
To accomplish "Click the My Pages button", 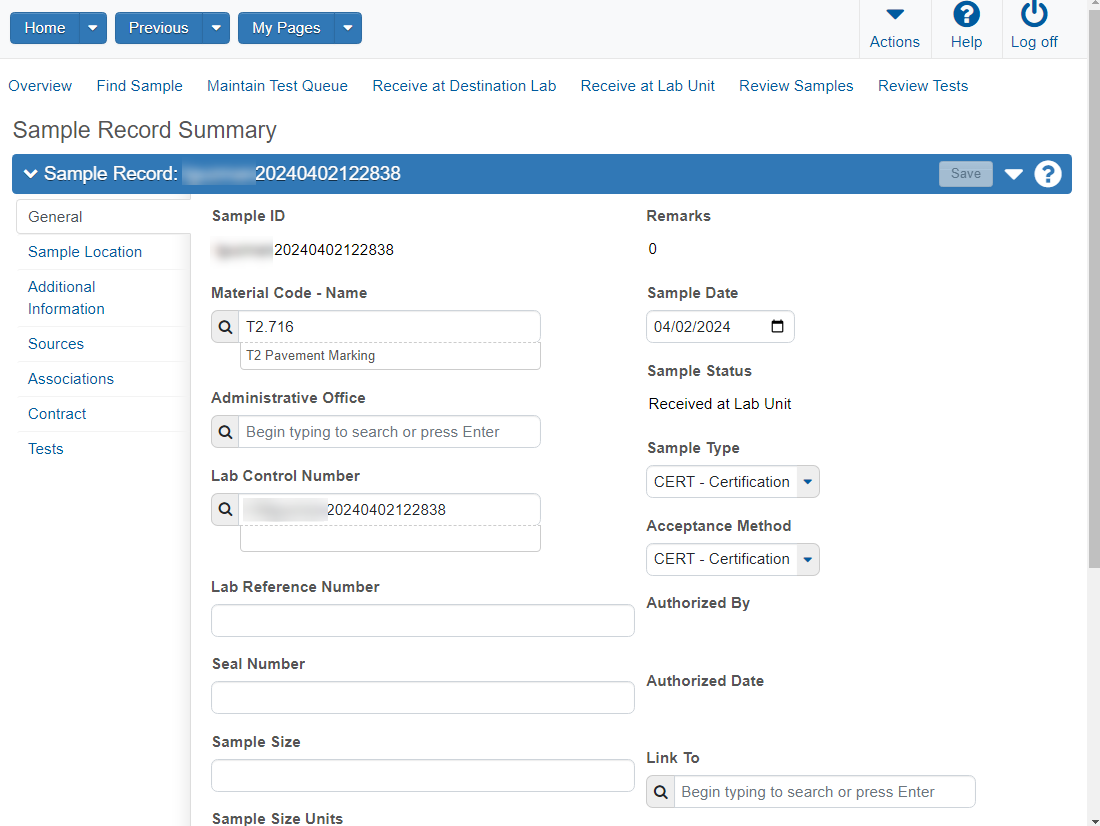I will click(286, 28).
